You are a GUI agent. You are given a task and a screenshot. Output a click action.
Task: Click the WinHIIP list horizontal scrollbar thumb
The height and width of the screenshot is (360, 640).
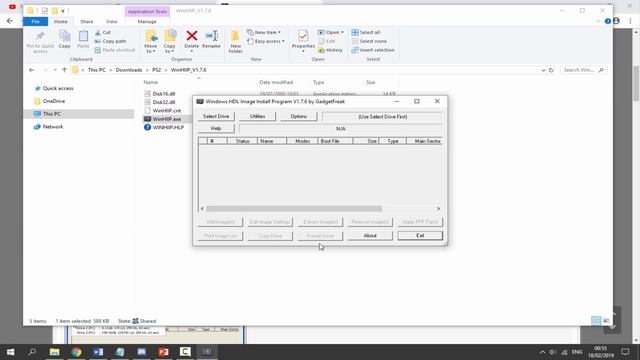pos(294,209)
